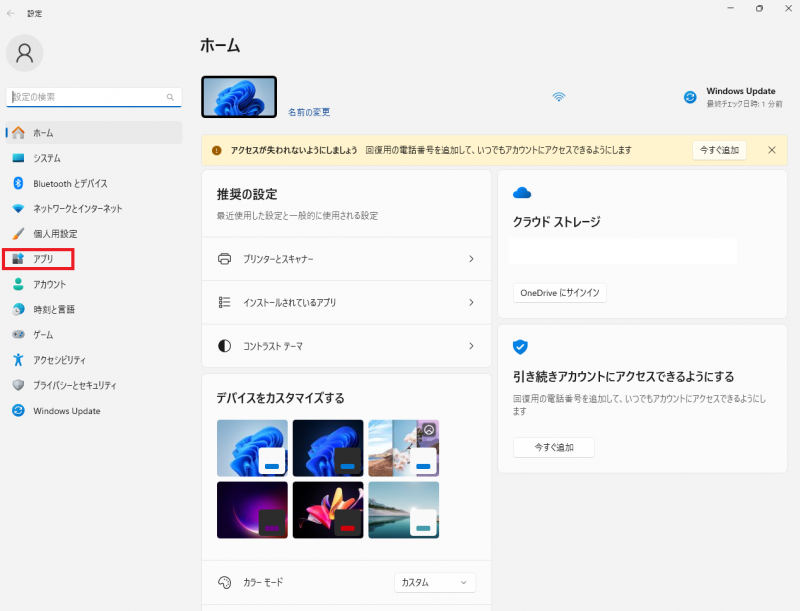Dismiss the yellow account warning banner
Image resolution: width=800 pixels, height=611 pixels.
[771, 150]
